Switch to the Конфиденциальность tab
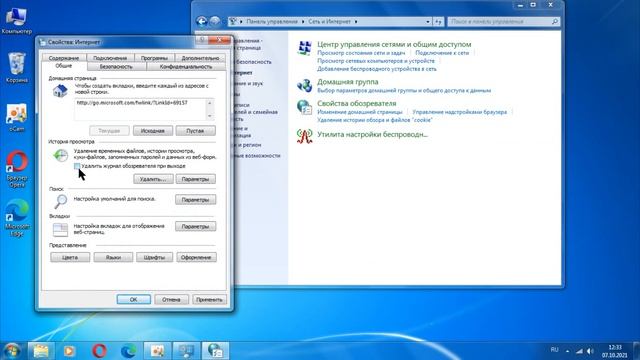The height and width of the screenshot is (360, 640). [x=186, y=67]
